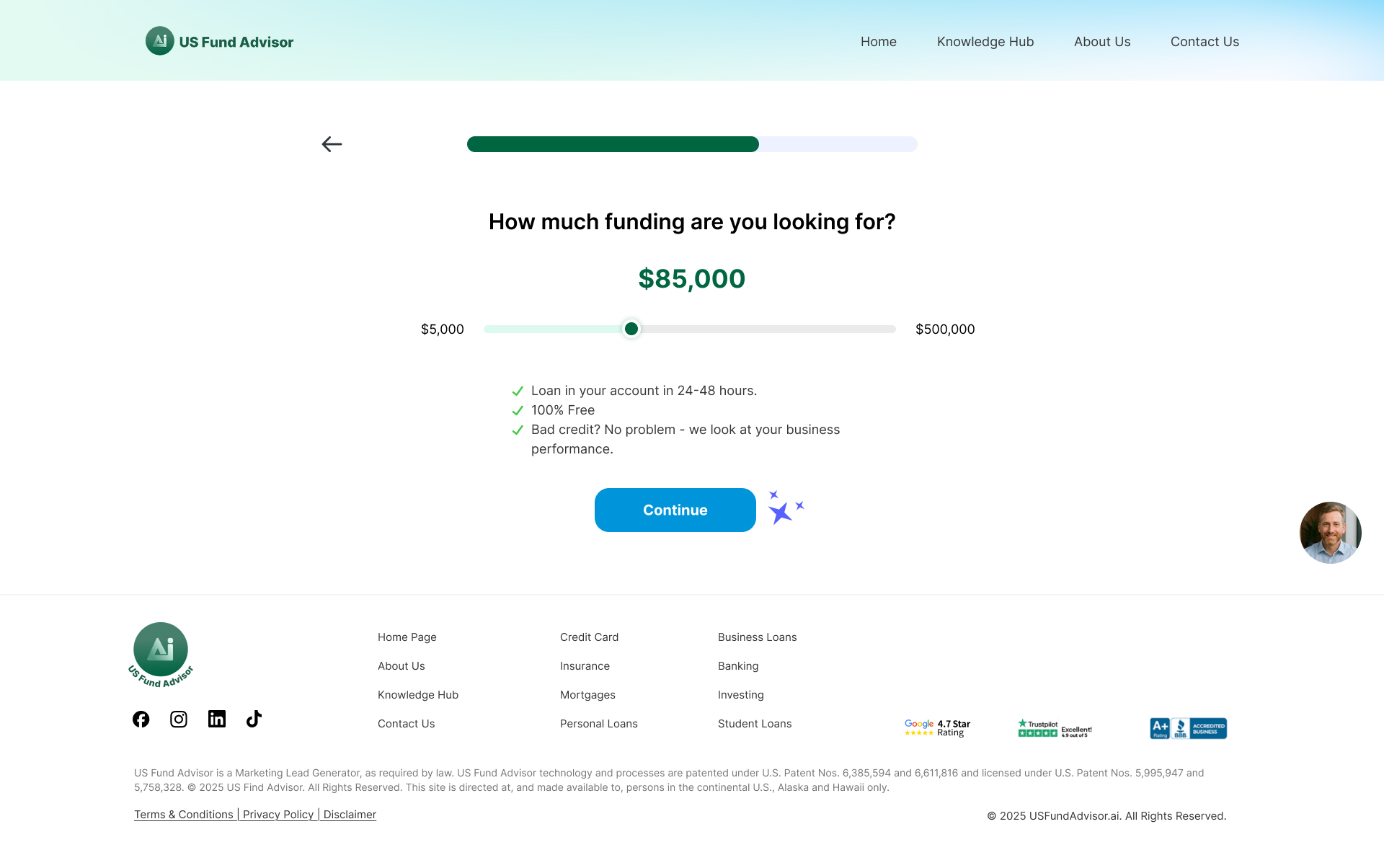Open the LinkedIn social icon
The height and width of the screenshot is (868, 1384).
pos(217,719)
